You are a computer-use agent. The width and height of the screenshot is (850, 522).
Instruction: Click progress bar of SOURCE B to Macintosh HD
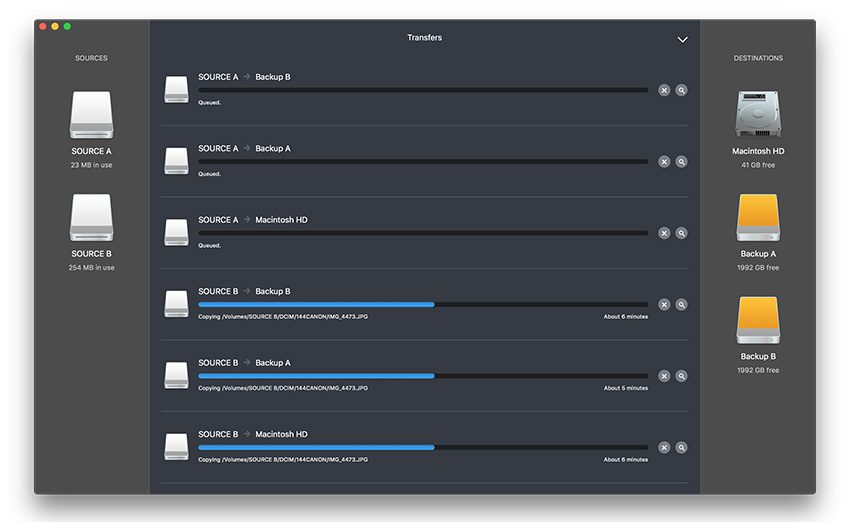423,448
